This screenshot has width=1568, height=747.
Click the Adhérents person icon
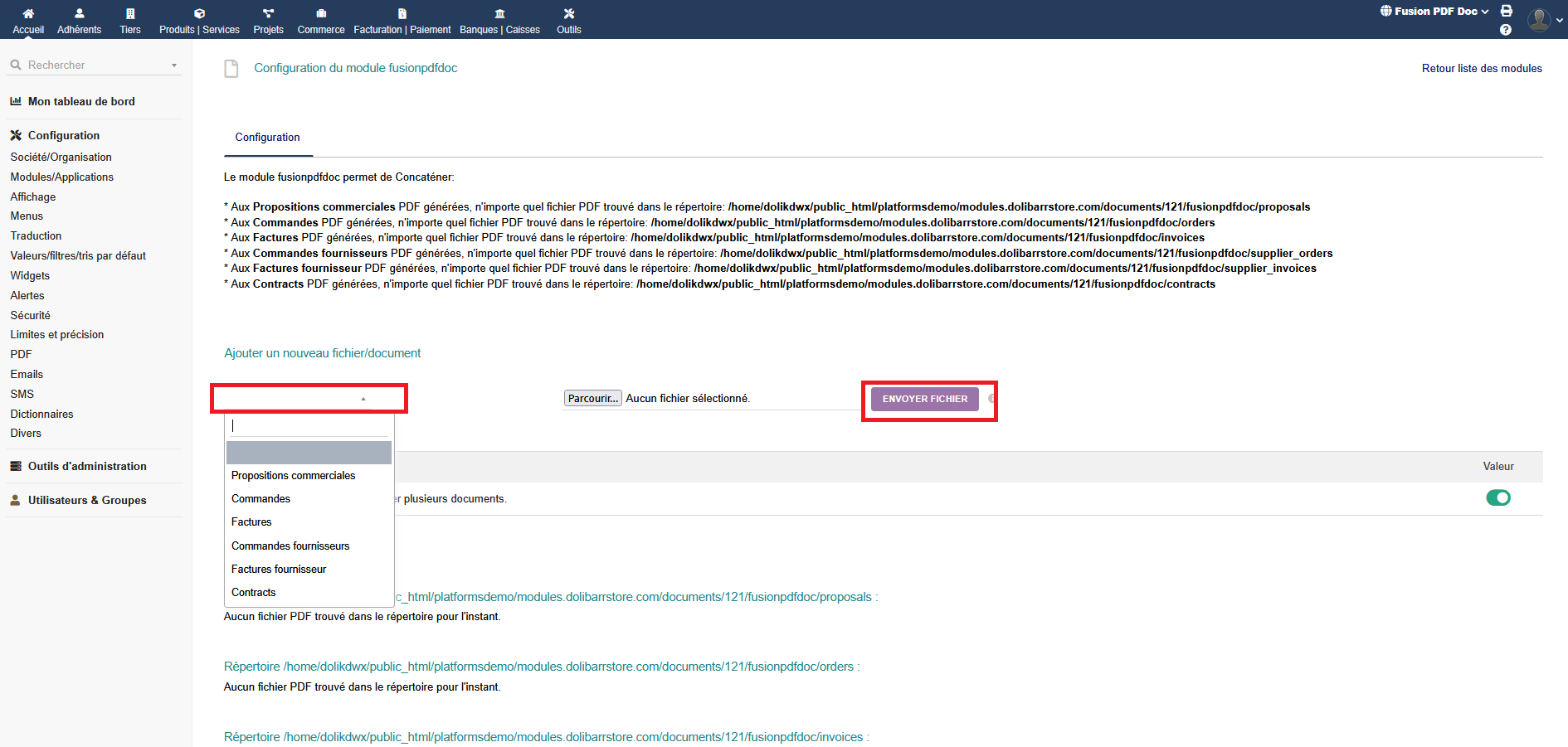[x=79, y=13]
